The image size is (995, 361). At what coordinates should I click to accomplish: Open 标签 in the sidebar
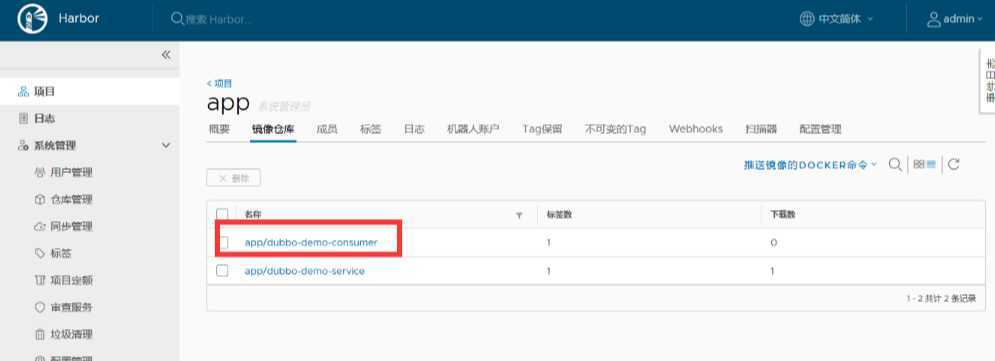61,253
